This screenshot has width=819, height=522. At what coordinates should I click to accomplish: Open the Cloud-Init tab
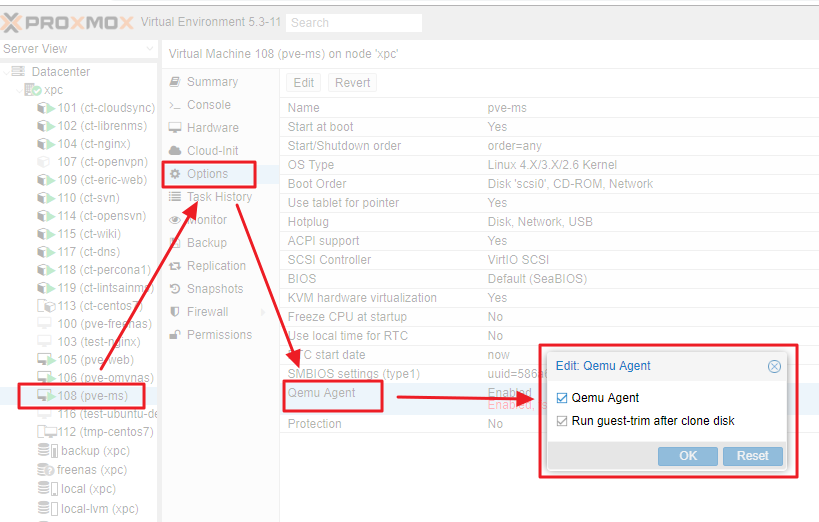[220, 150]
